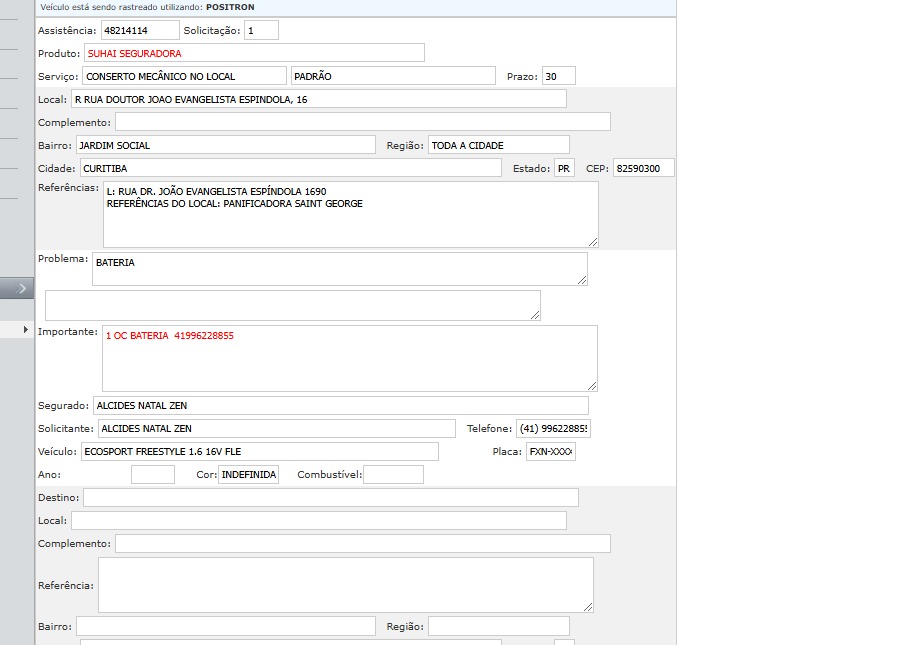Viewport: 915px width, 645px height.
Task: Click the Problema text area with BATERIA
Action: pos(340,269)
